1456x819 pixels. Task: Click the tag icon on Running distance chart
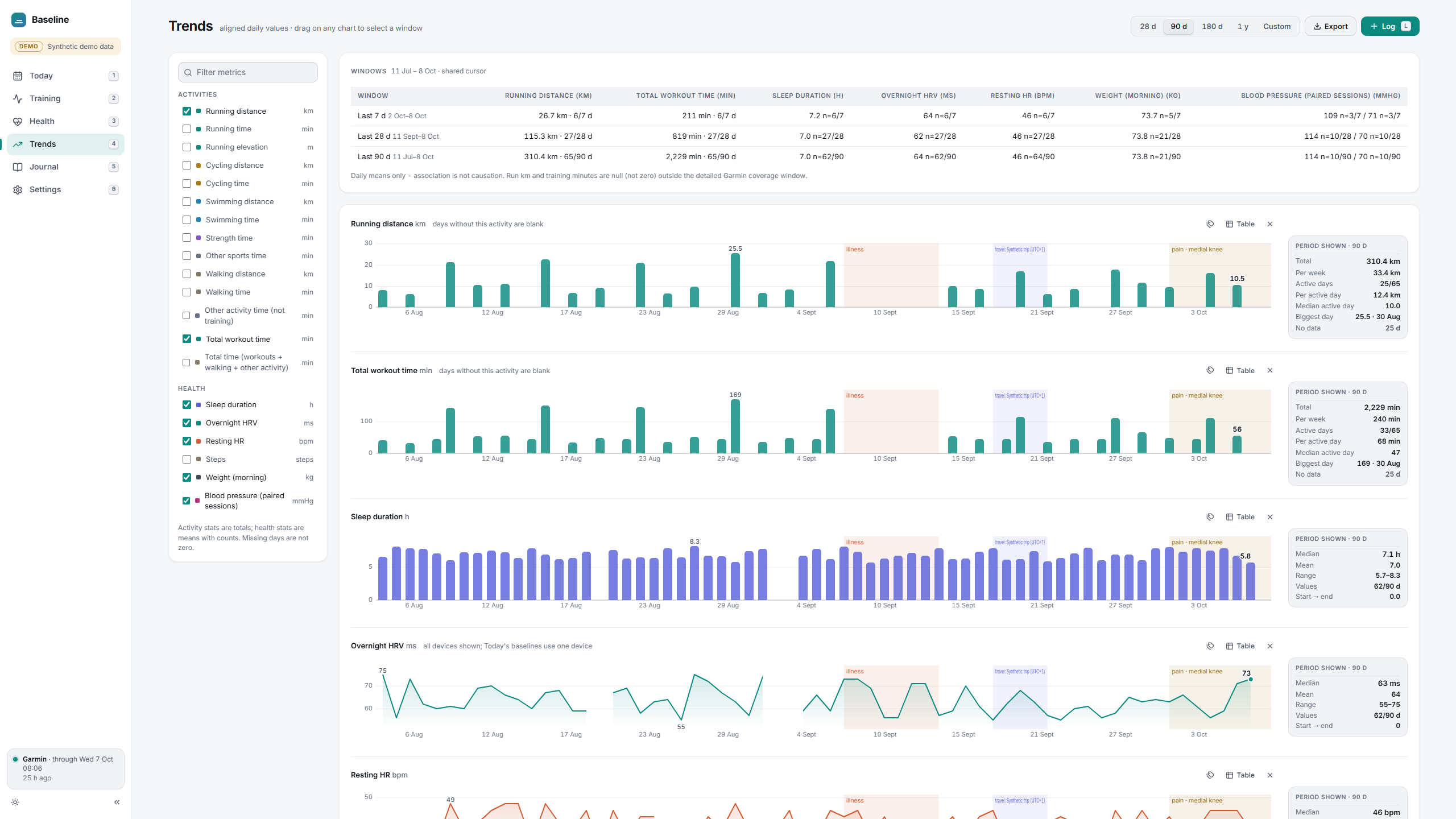(x=1210, y=224)
